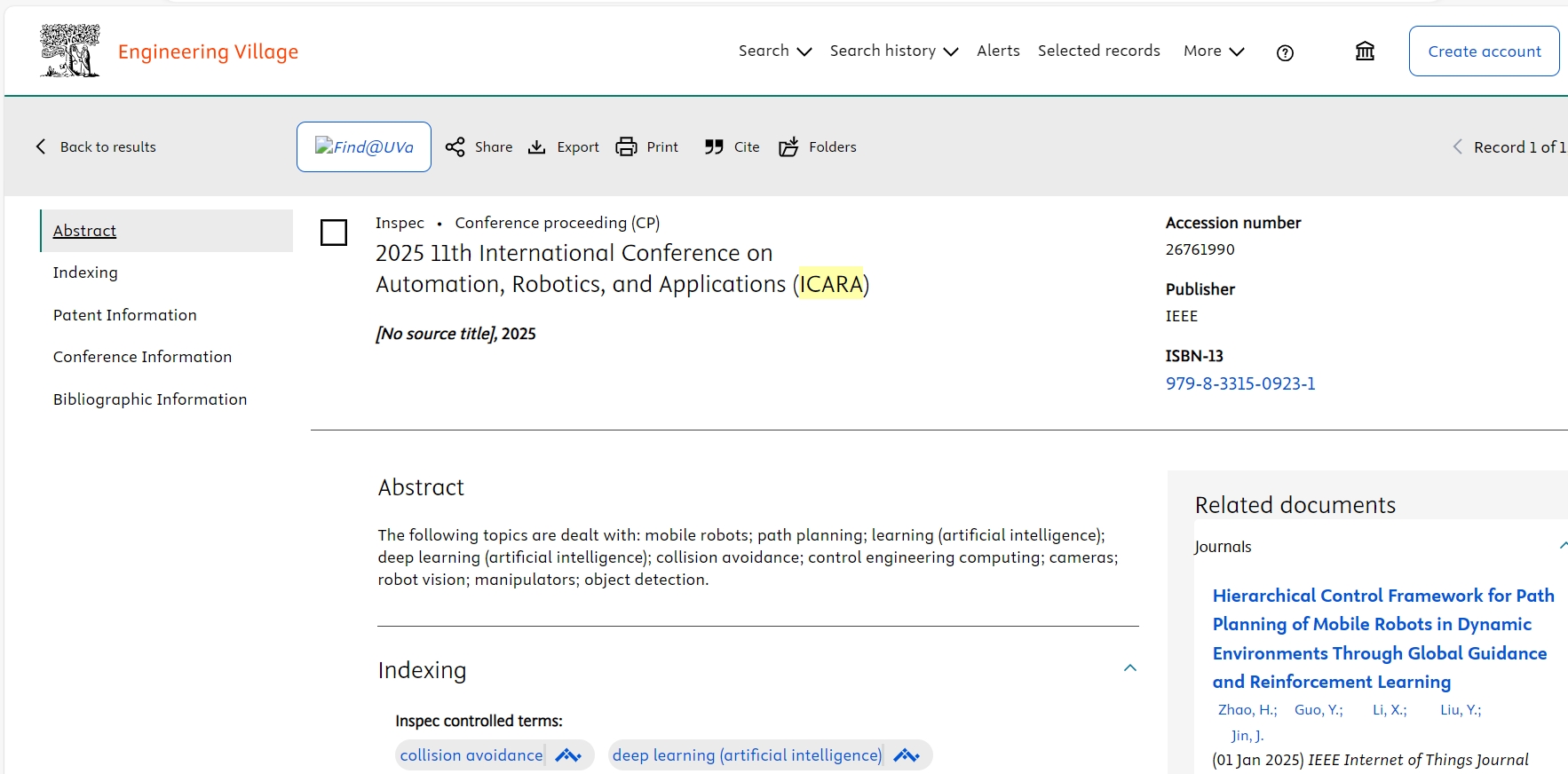Click the Find@UVa button

(364, 146)
